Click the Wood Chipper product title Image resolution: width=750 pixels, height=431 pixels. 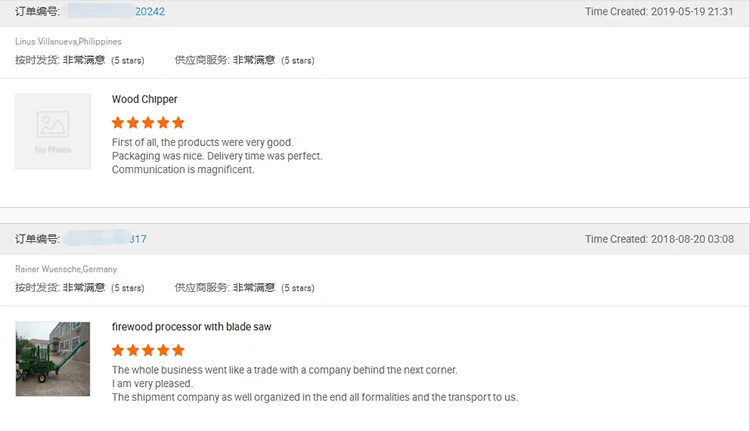144,99
